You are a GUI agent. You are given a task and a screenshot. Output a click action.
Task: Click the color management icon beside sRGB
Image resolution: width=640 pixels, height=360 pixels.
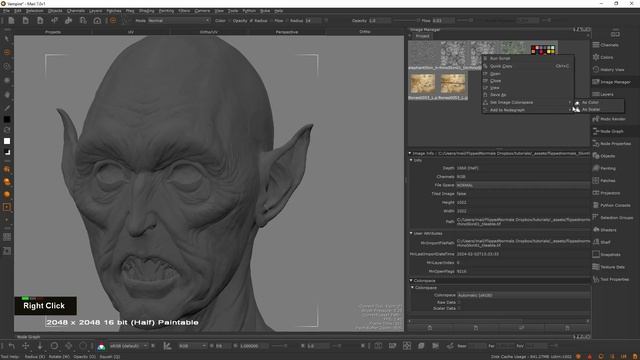click(101, 346)
